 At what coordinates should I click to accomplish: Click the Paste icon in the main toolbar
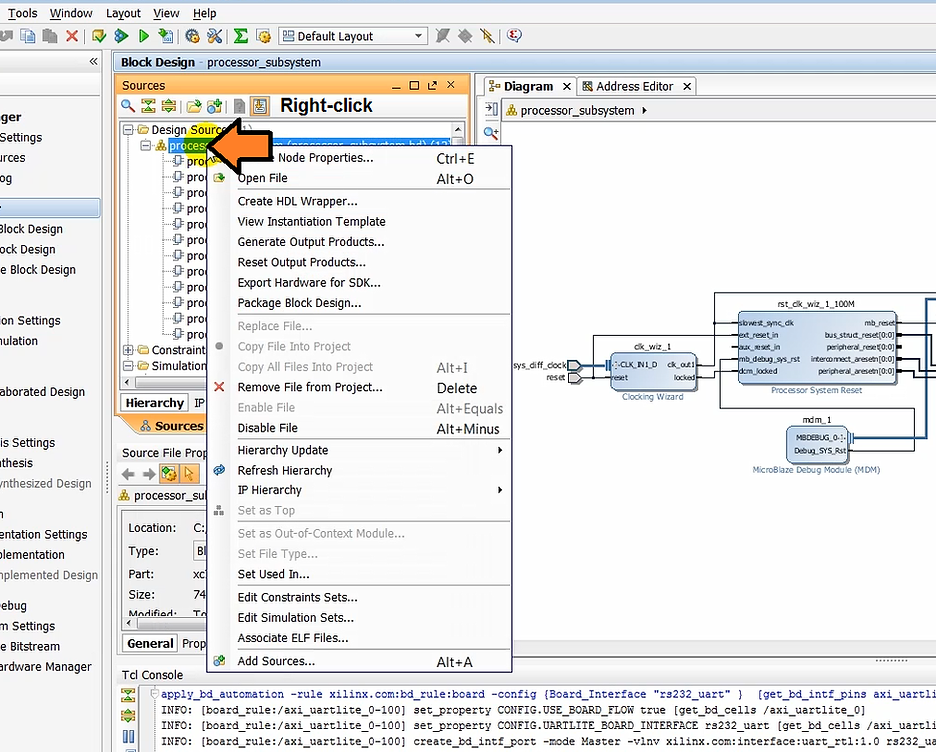[51, 36]
